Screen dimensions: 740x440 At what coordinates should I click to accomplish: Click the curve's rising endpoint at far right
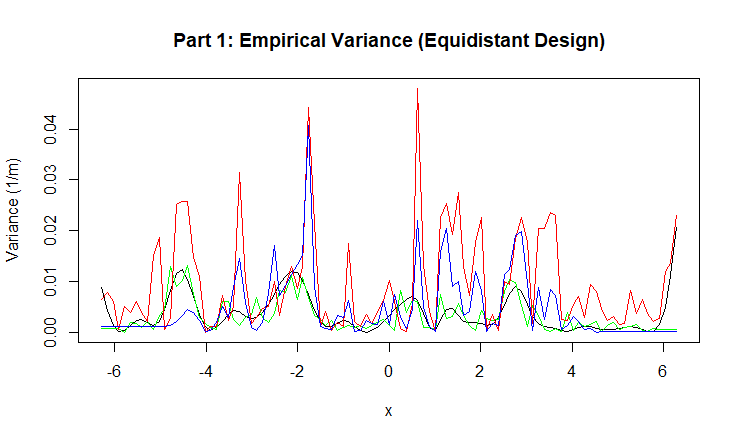[x=677, y=216]
